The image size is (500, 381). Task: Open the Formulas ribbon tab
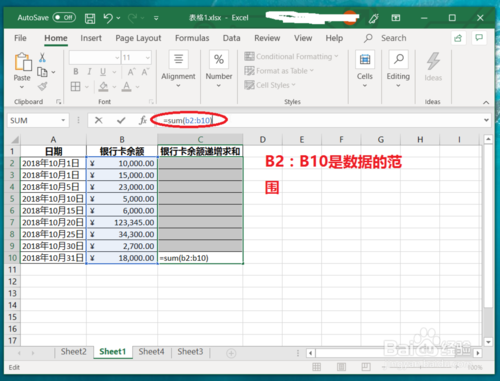[x=192, y=38]
